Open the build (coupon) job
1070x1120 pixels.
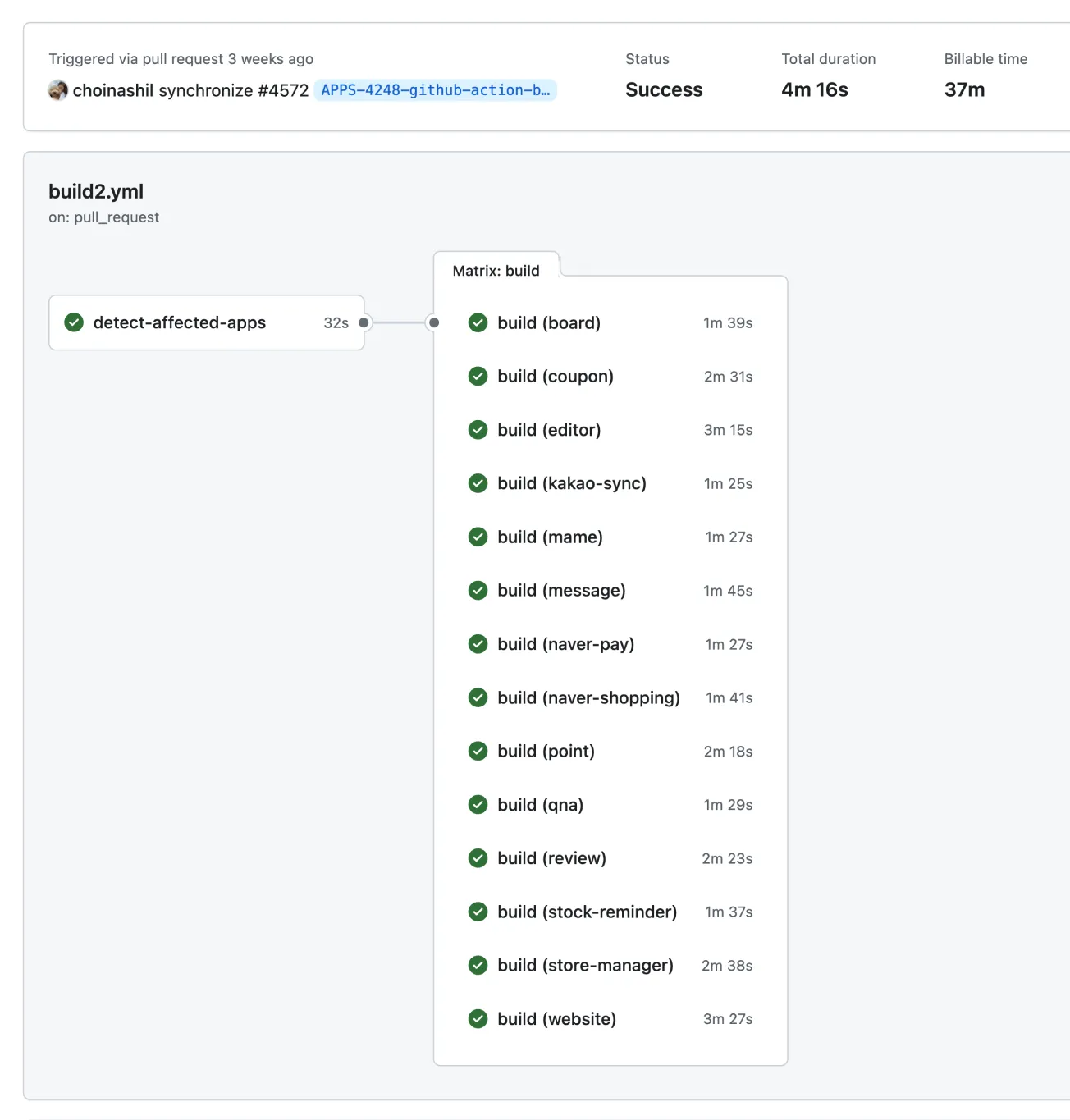click(556, 377)
